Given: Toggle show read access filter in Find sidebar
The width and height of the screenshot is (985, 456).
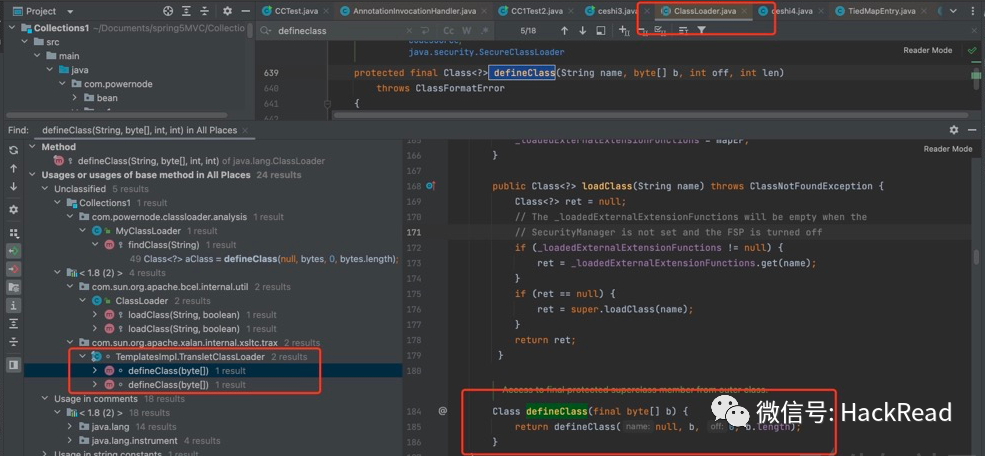Looking at the screenshot, I should 13,251.
